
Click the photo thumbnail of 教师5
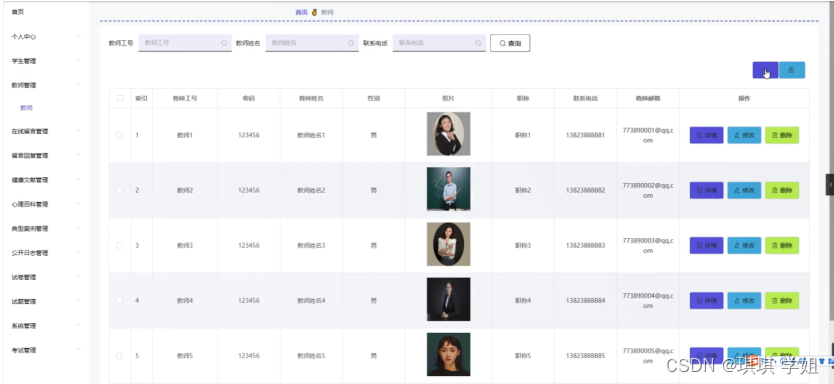(x=448, y=354)
